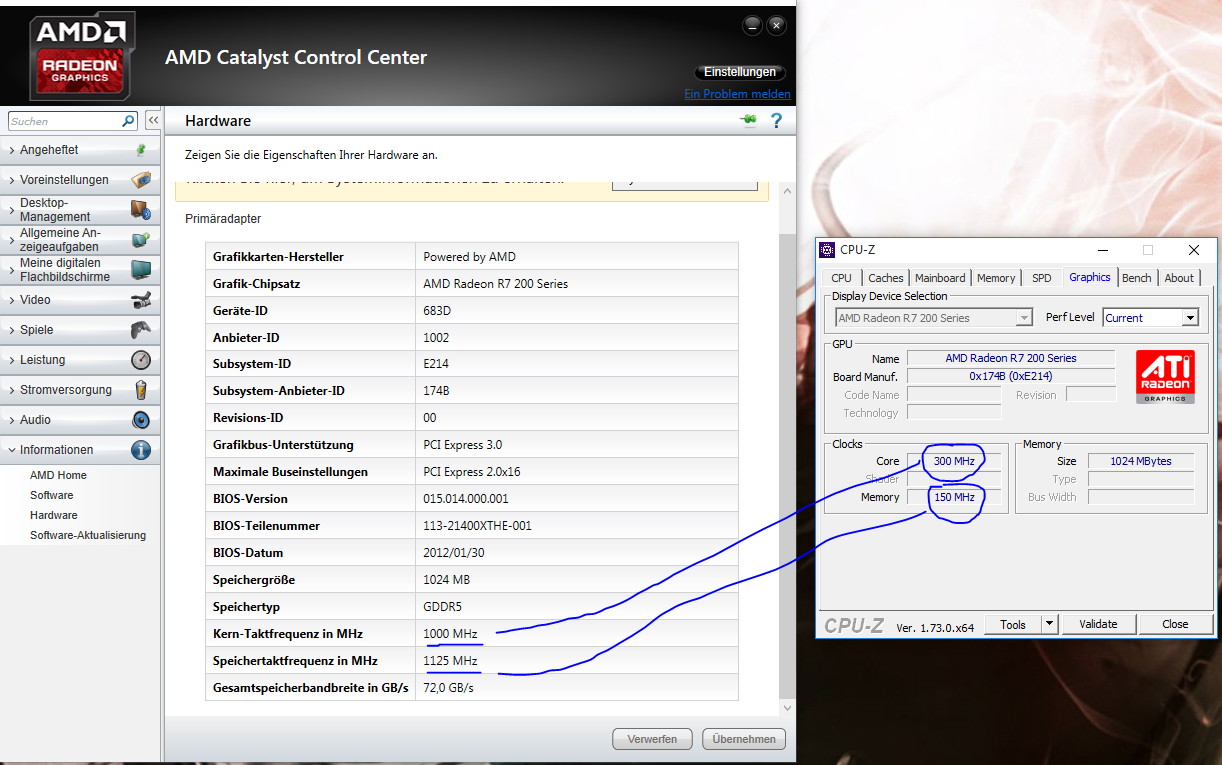Click the CPU-Z title bar app icon
The image size is (1222, 765).
[827, 250]
